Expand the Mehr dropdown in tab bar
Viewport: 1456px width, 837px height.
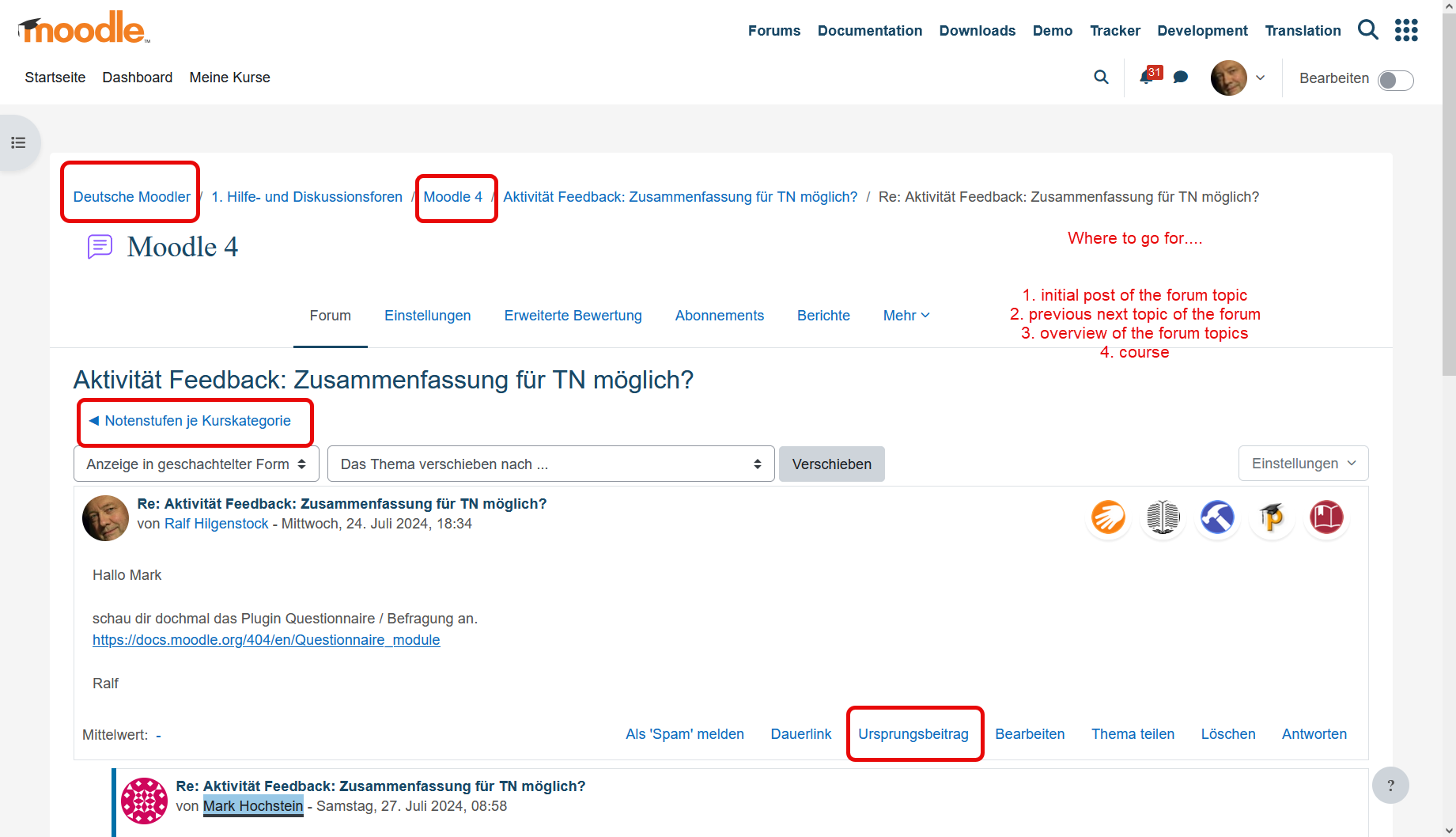click(x=906, y=316)
